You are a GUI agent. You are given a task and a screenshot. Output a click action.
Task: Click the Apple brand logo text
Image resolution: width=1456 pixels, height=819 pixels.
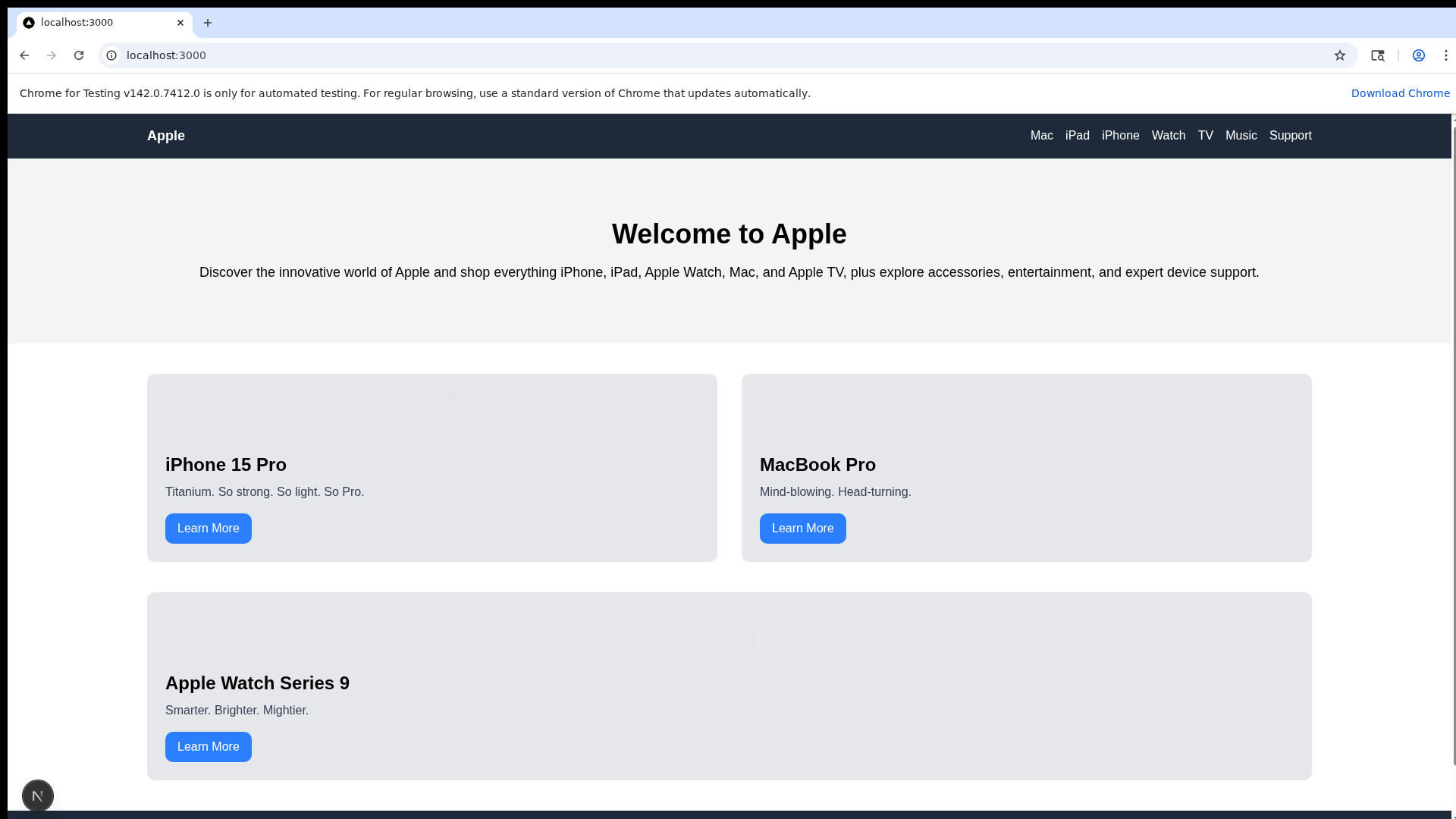tap(166, 136)
